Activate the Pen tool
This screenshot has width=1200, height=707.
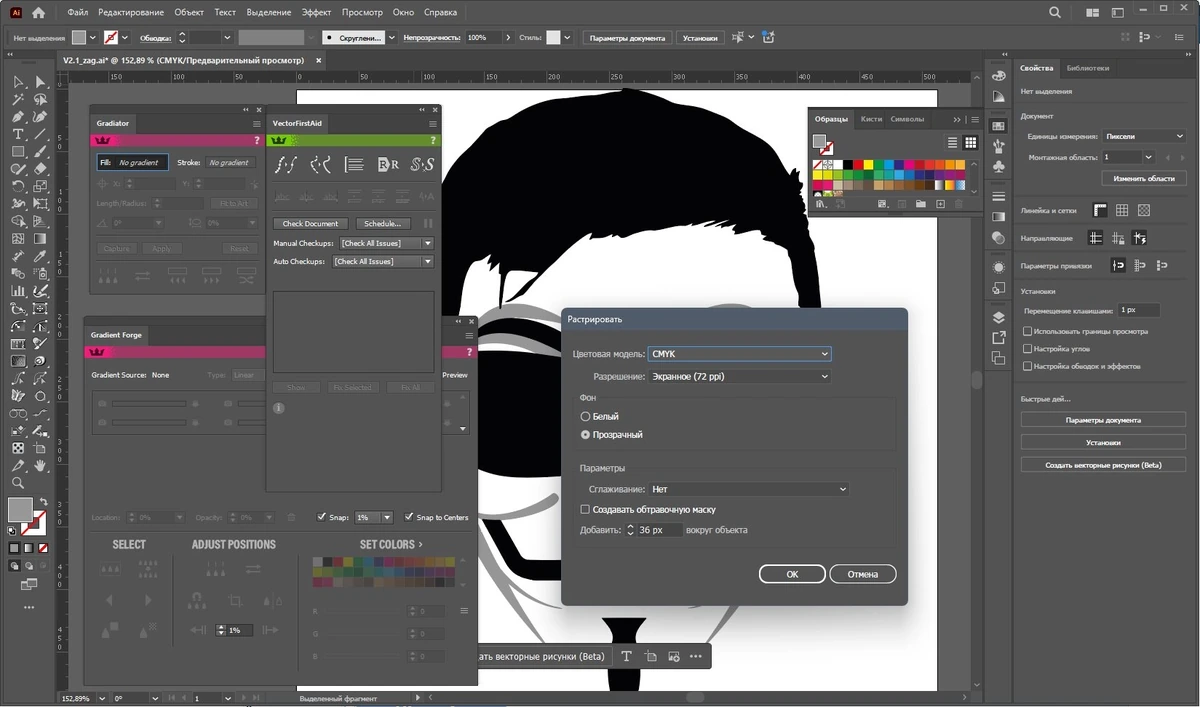click(x=18, y=117)
